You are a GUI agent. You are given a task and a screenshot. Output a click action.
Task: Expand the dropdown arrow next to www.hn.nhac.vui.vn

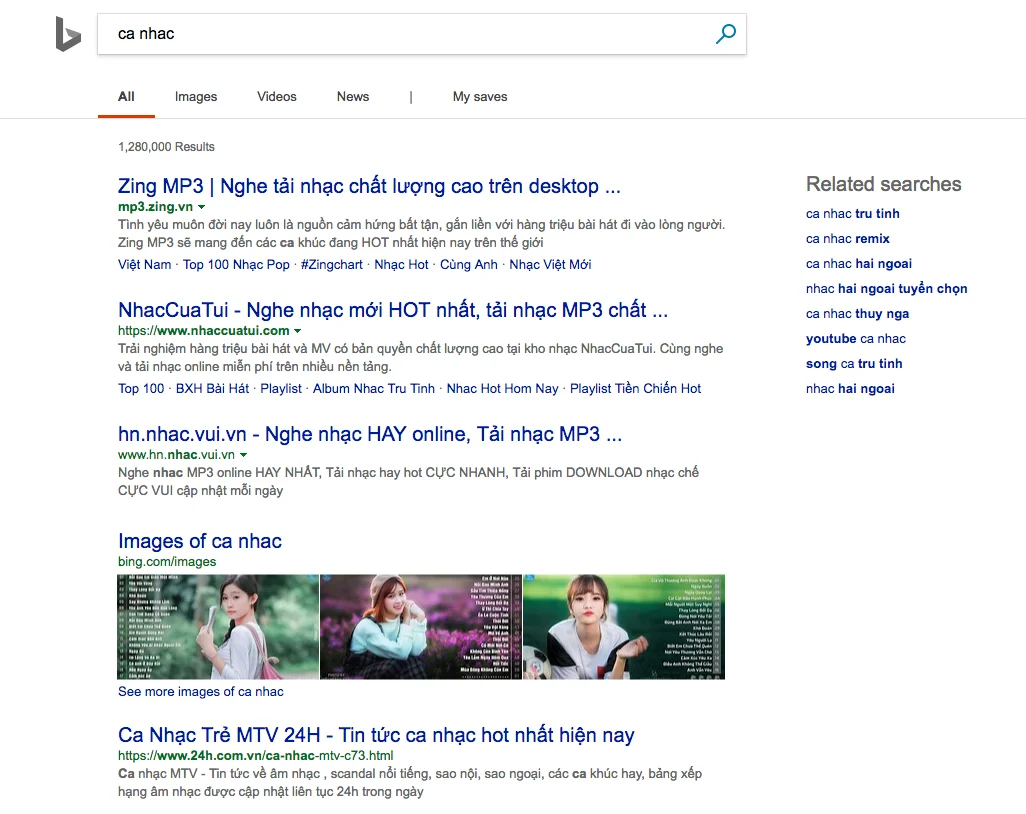click(x=243, y=455)
